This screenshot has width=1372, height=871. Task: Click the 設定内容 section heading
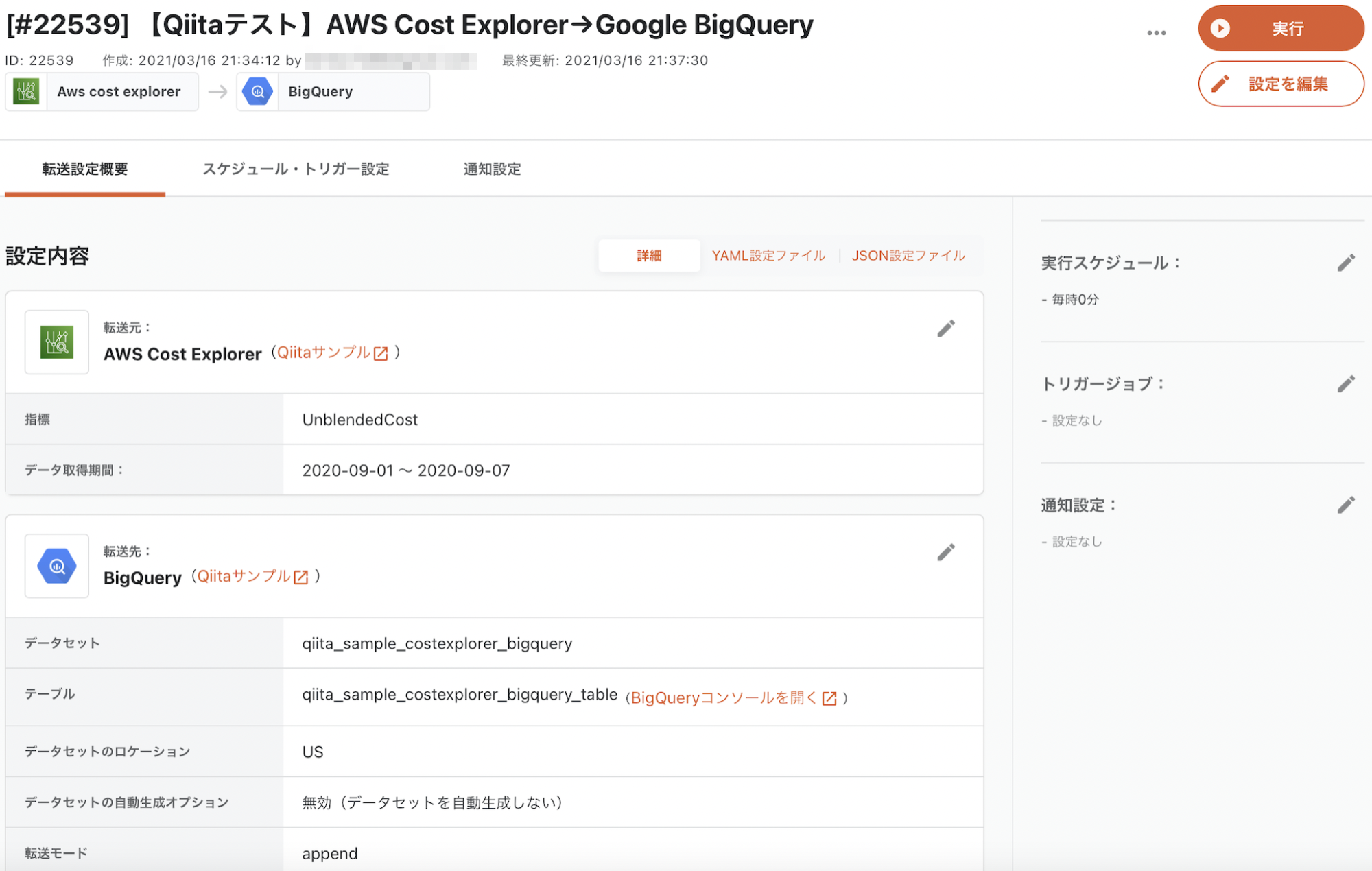[47, 256]
